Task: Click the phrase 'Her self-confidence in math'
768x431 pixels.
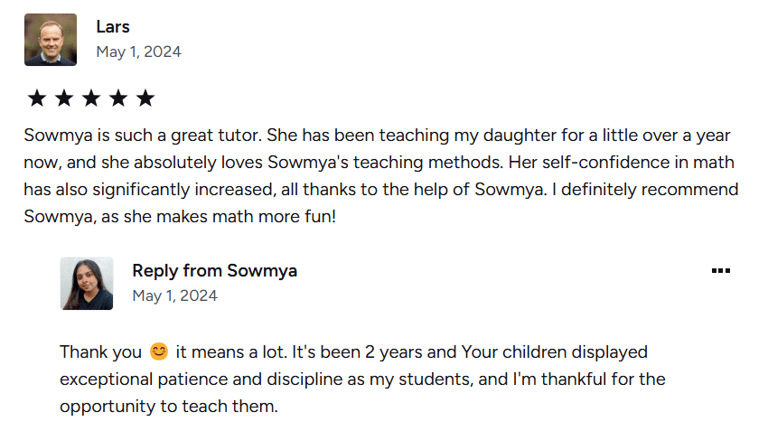Action: 622,162
